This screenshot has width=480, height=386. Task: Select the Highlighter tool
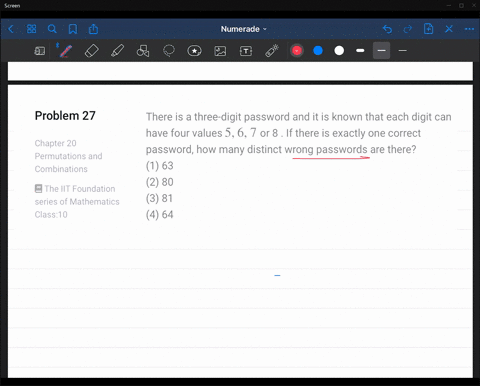coord(117,51)
